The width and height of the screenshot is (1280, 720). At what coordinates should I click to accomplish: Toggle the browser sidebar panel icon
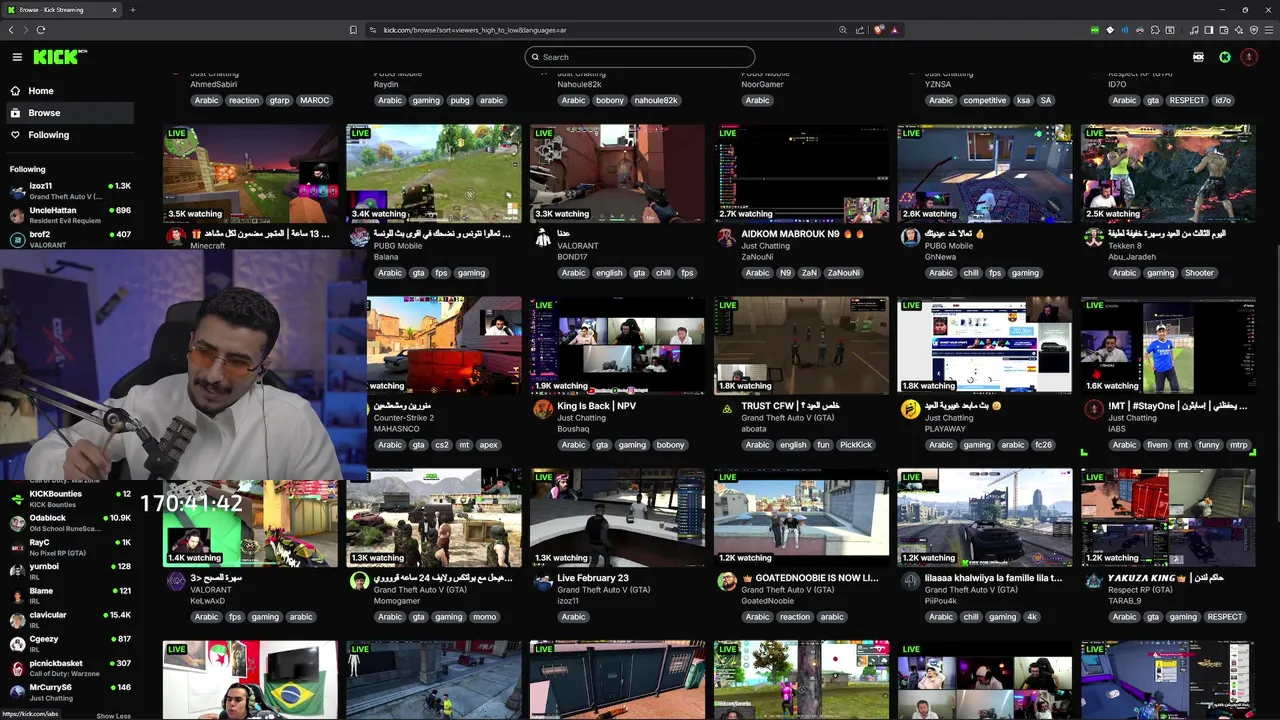(x=1209, y=30)
